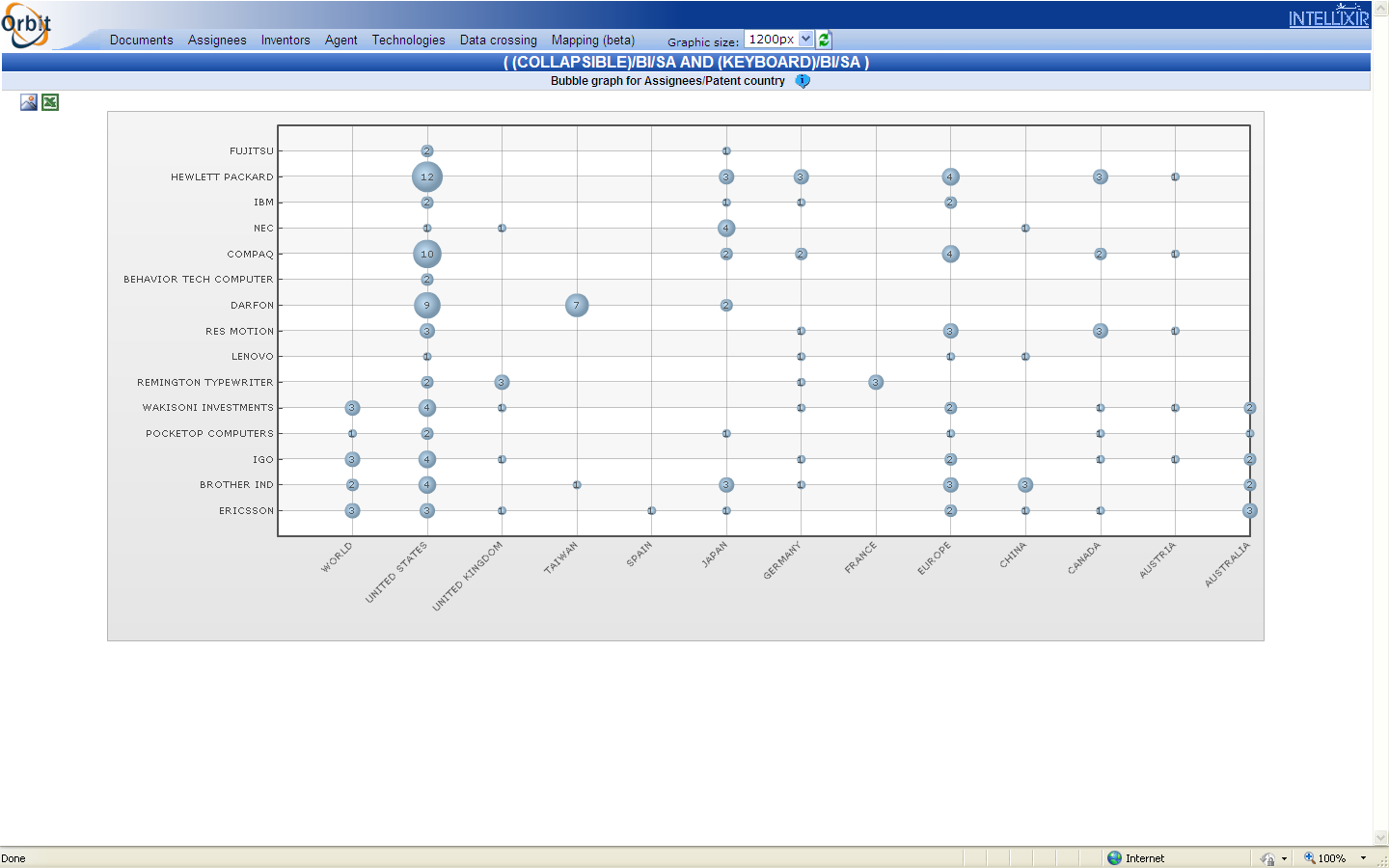
Task: Select the Hewlett Packard Germany bubble 3
Action: point(801,177)
